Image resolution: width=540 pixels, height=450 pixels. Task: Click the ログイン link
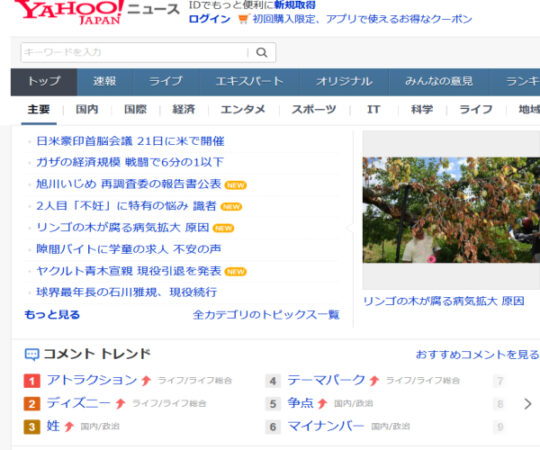coord(209,19)
